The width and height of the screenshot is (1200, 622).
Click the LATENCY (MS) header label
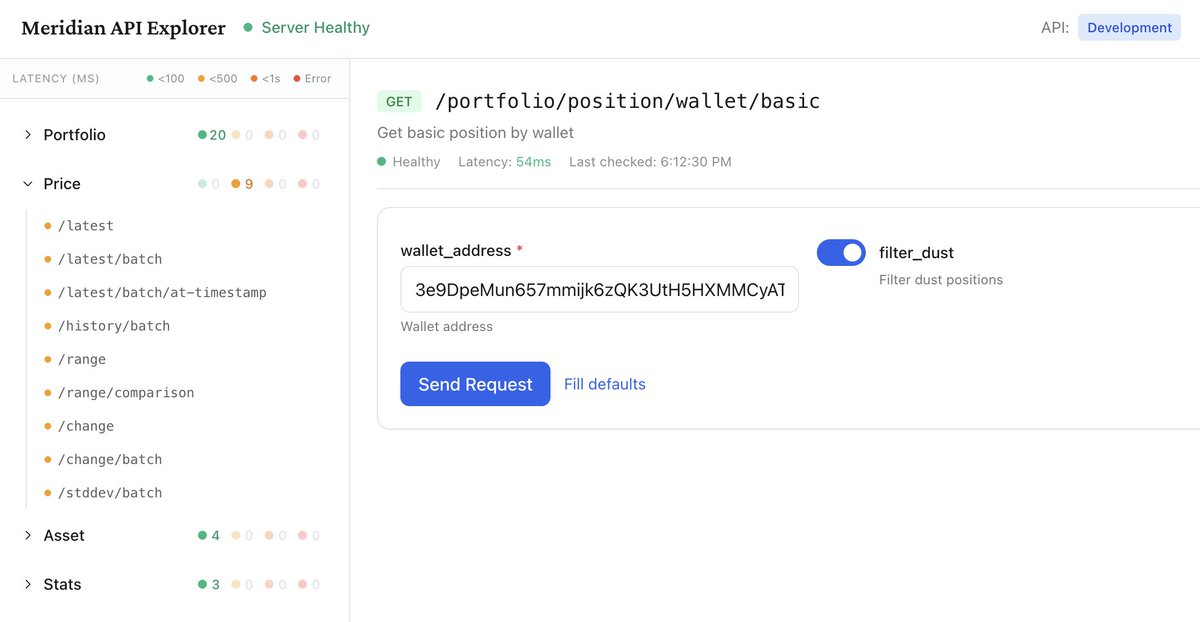pos(56,79)
